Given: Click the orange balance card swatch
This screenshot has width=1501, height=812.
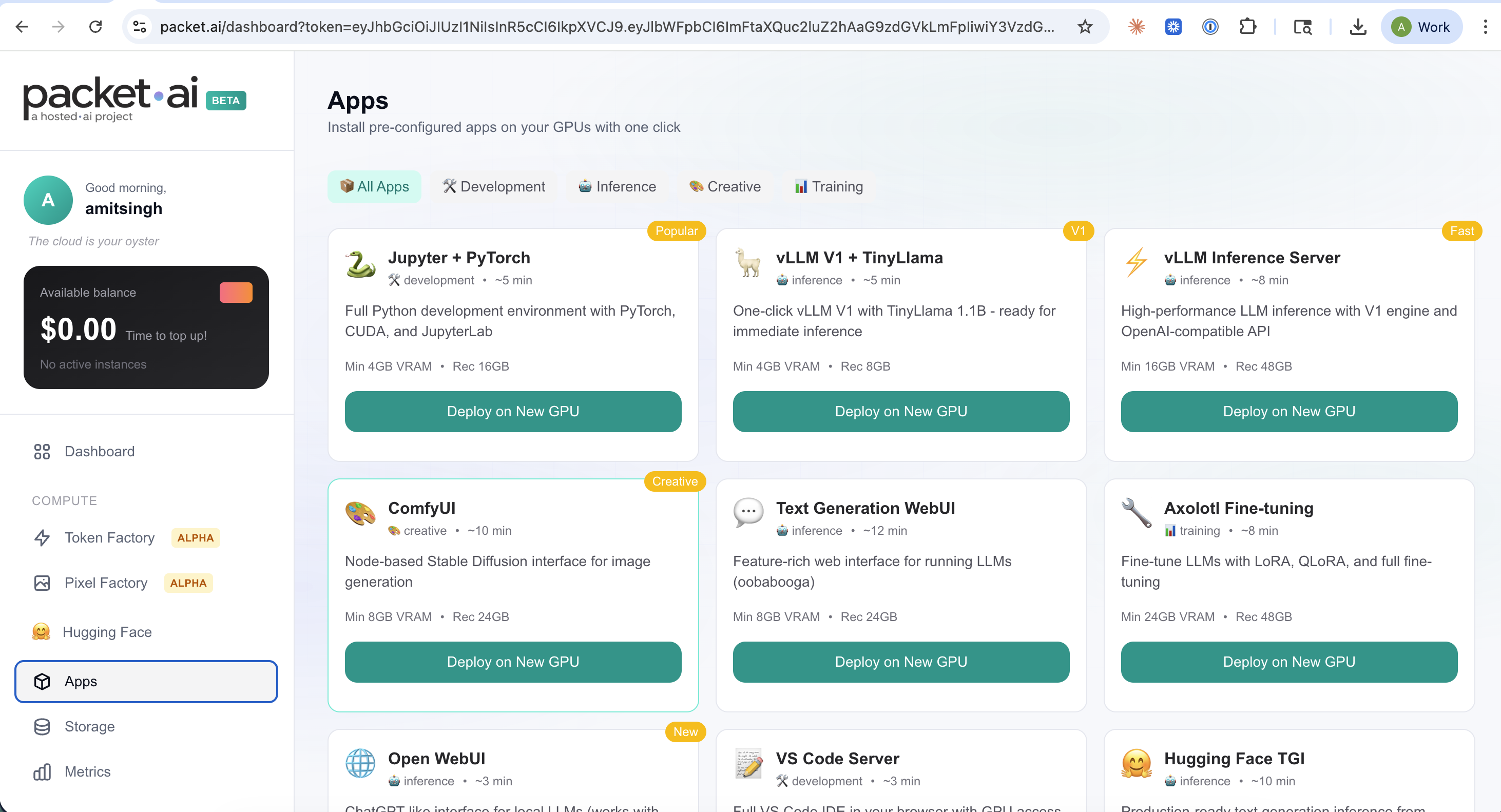Looking at the screenshot, I should pos(236,293).
